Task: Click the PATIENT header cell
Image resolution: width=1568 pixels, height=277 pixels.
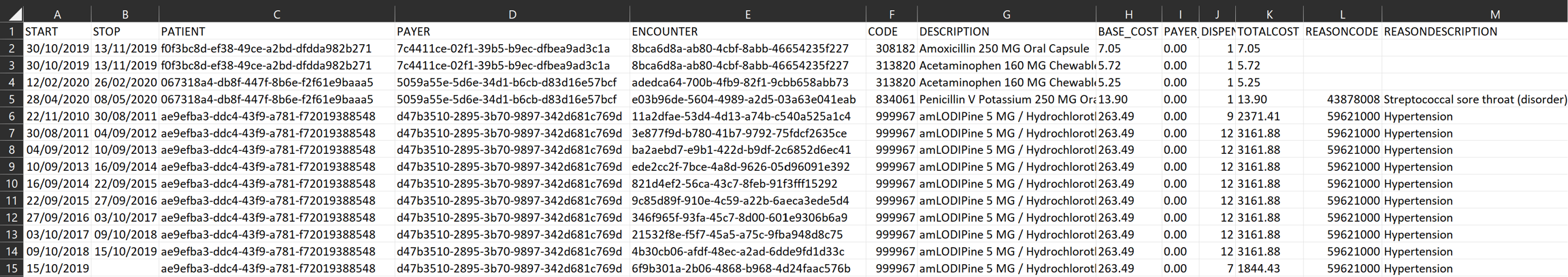Action: 276,31
